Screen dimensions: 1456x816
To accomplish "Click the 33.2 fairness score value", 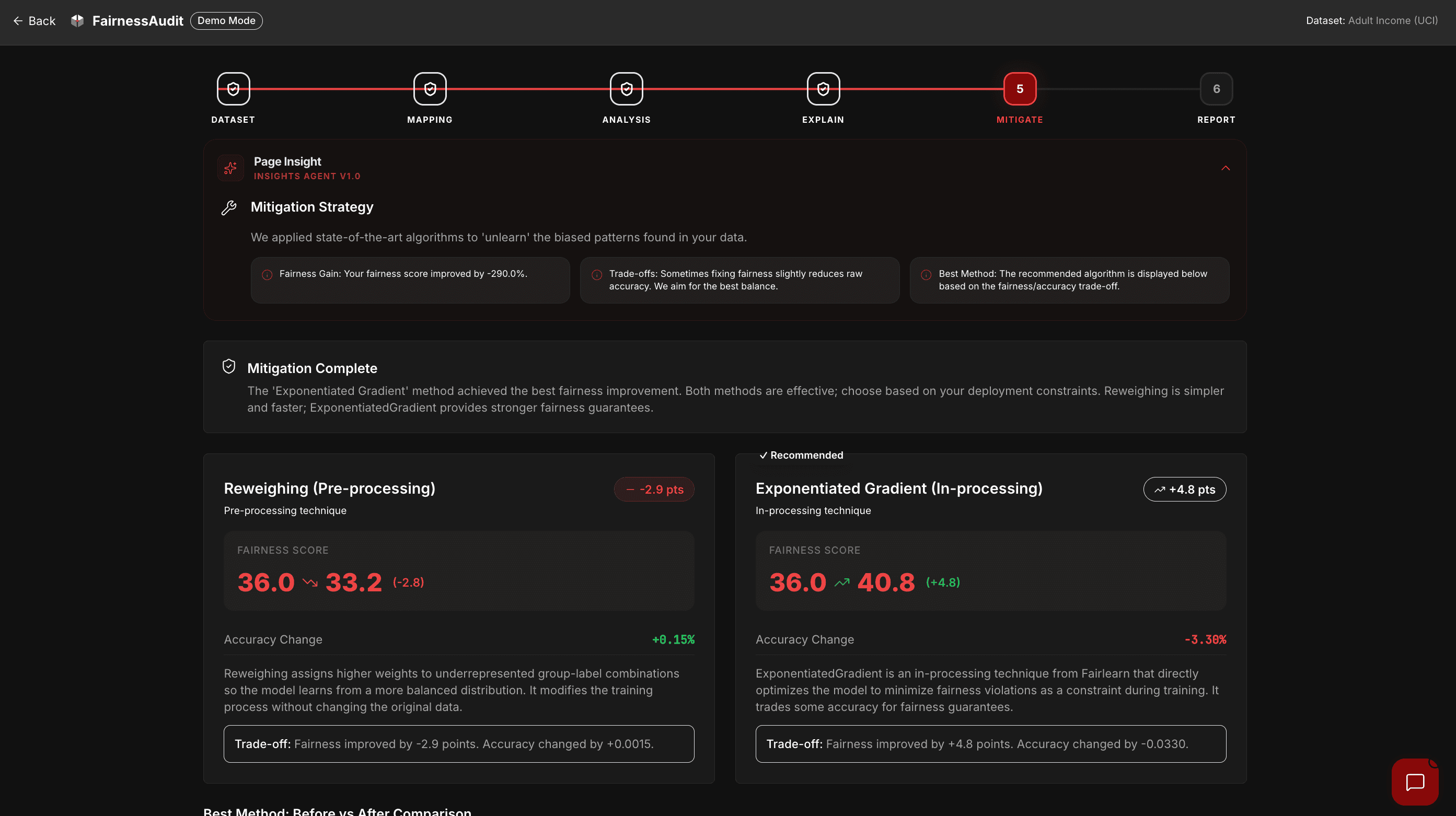I will 354,582.
